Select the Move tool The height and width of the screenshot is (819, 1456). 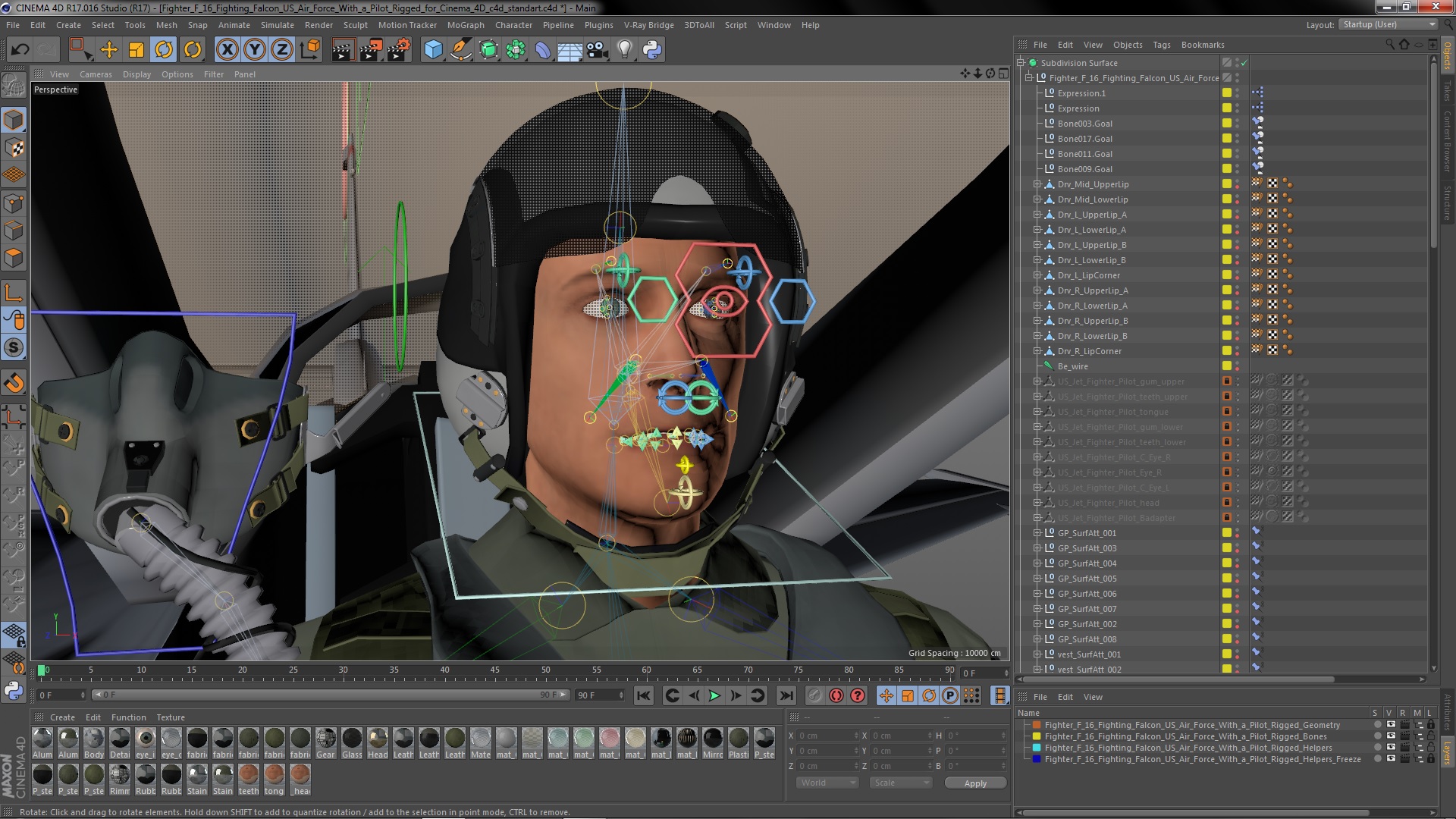pyautogui.click(x=109, y=50)
